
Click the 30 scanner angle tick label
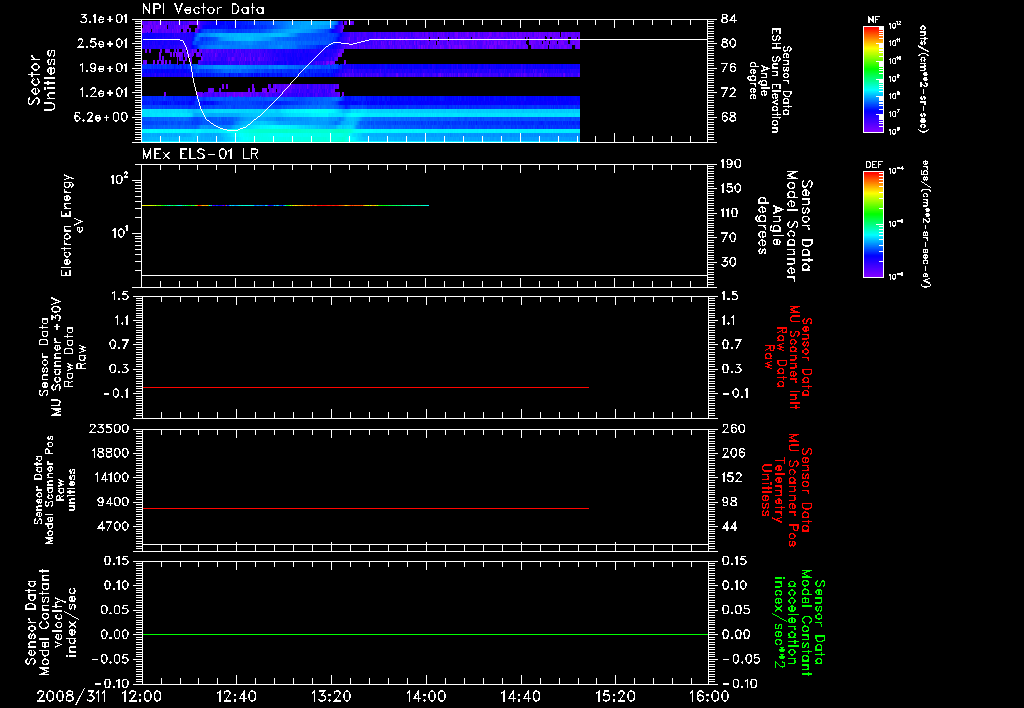coord(729,262)
